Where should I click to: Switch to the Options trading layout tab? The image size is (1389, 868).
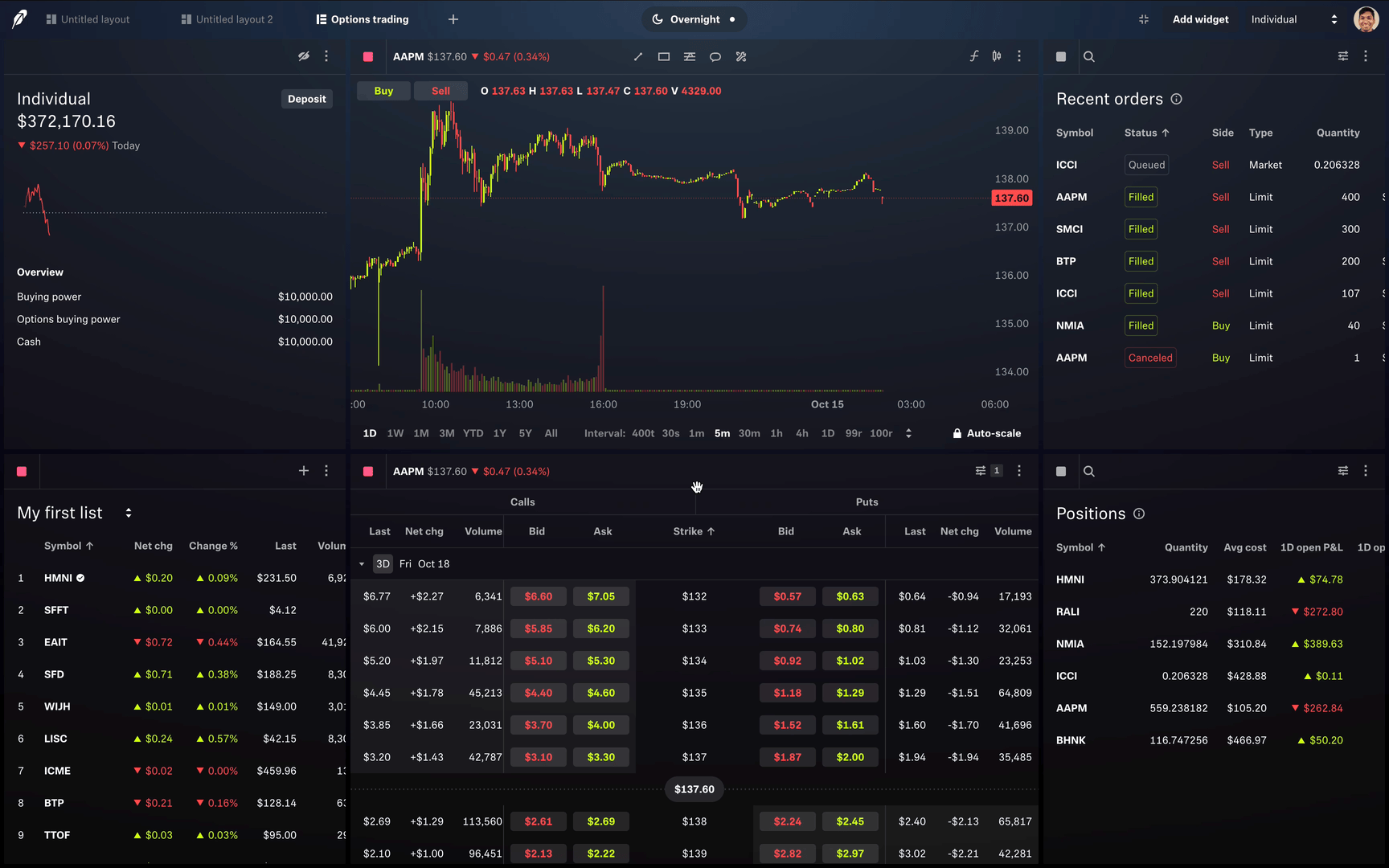(362, 18)
